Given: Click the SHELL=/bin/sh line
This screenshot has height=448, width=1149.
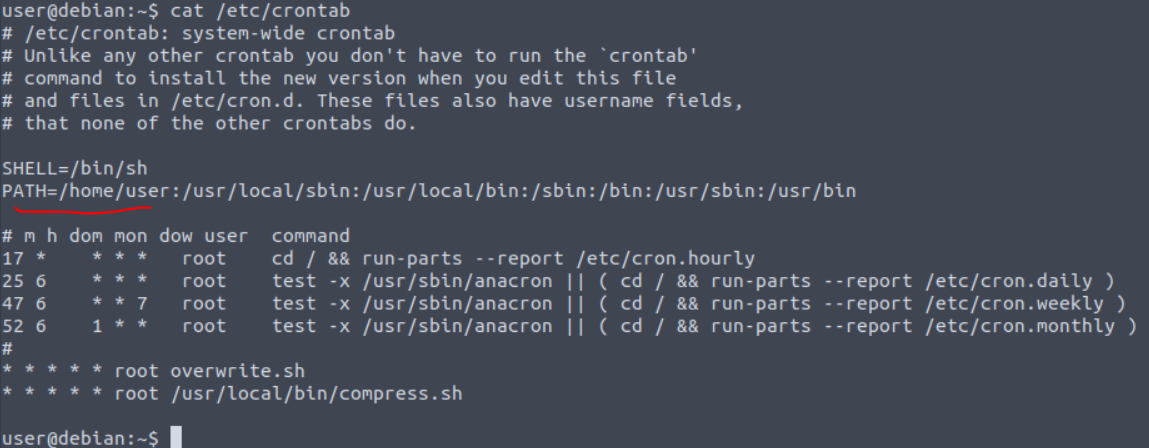Looking at the screenshot, I should point(75,169).
